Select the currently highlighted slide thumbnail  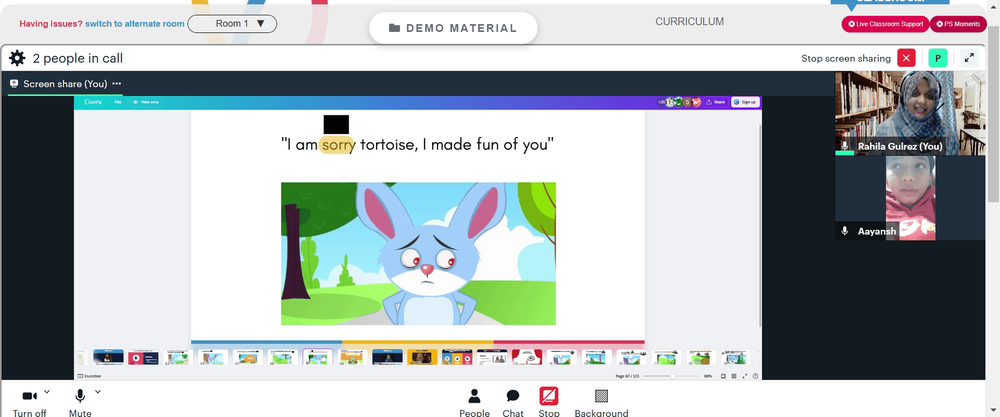coord(318,357)
